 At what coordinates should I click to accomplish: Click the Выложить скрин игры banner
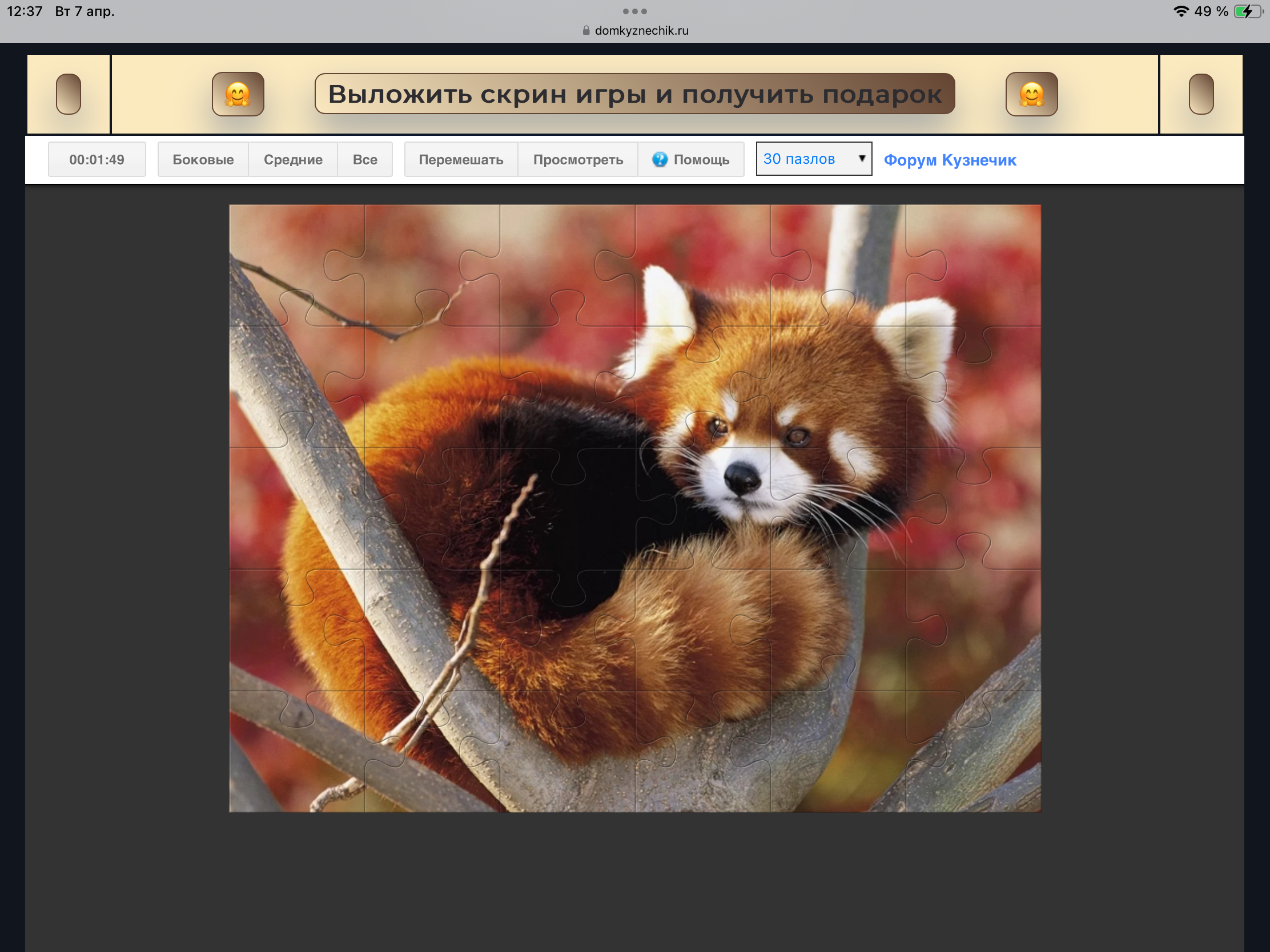634,94
